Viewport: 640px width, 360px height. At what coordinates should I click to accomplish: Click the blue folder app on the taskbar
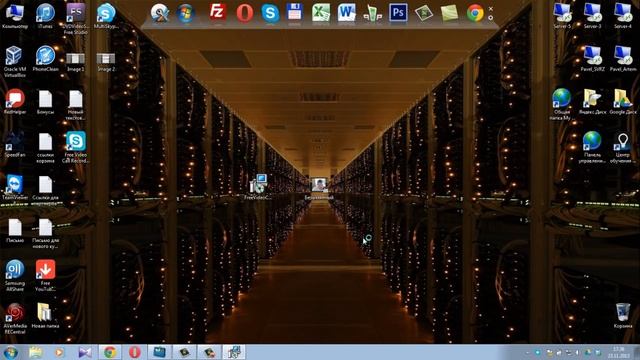point(160,352)
